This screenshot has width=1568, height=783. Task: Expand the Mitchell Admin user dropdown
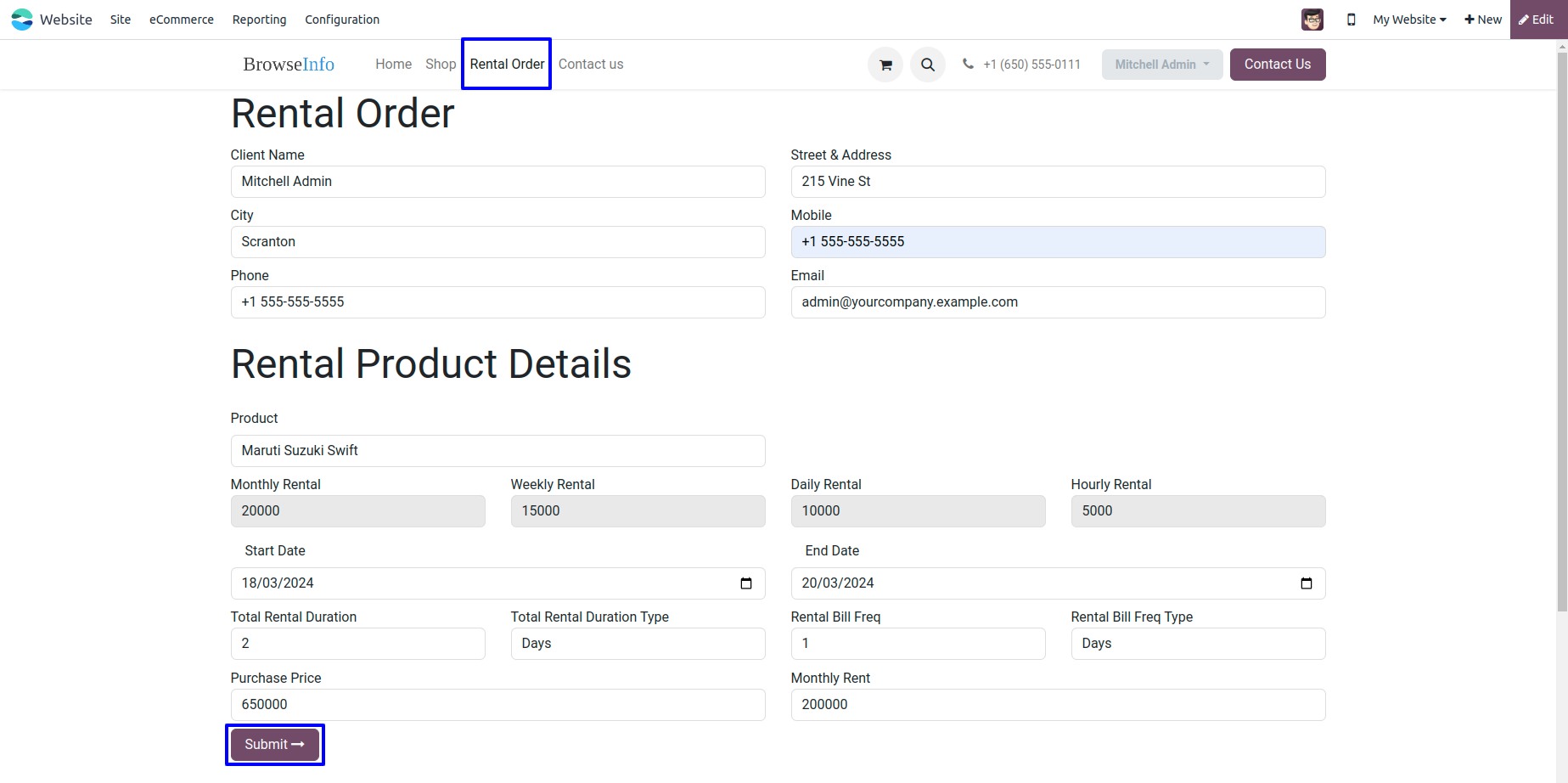[1161, 65]
